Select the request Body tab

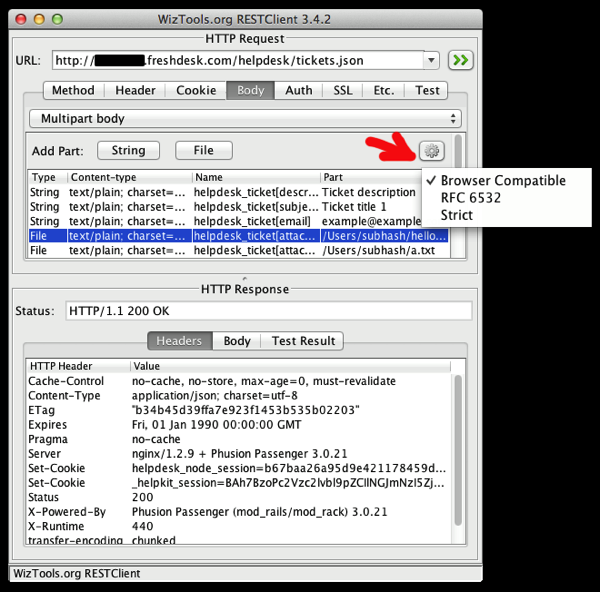251,90
